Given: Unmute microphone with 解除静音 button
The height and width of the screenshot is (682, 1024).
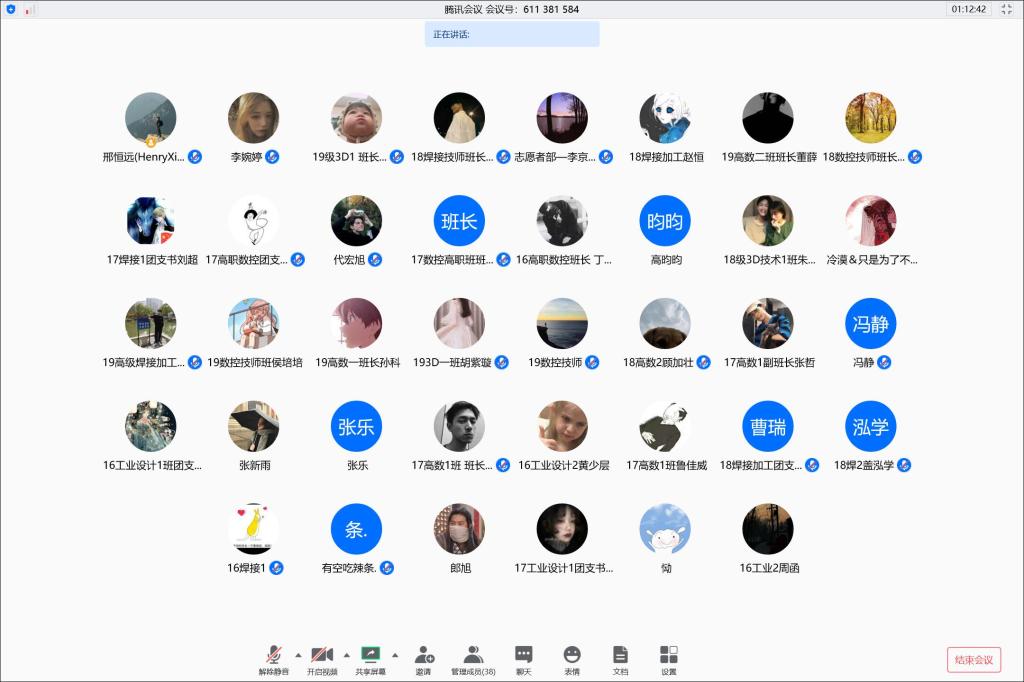Looking at the screenshot, I should pos(274,660).
